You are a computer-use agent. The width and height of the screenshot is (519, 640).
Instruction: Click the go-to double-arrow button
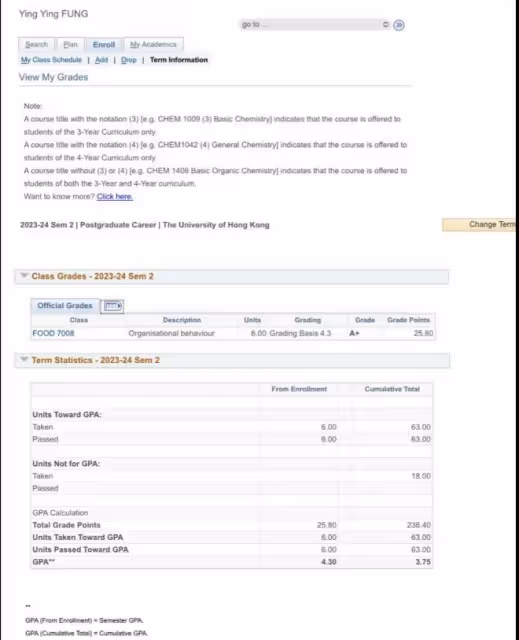(x=399, y=25)
